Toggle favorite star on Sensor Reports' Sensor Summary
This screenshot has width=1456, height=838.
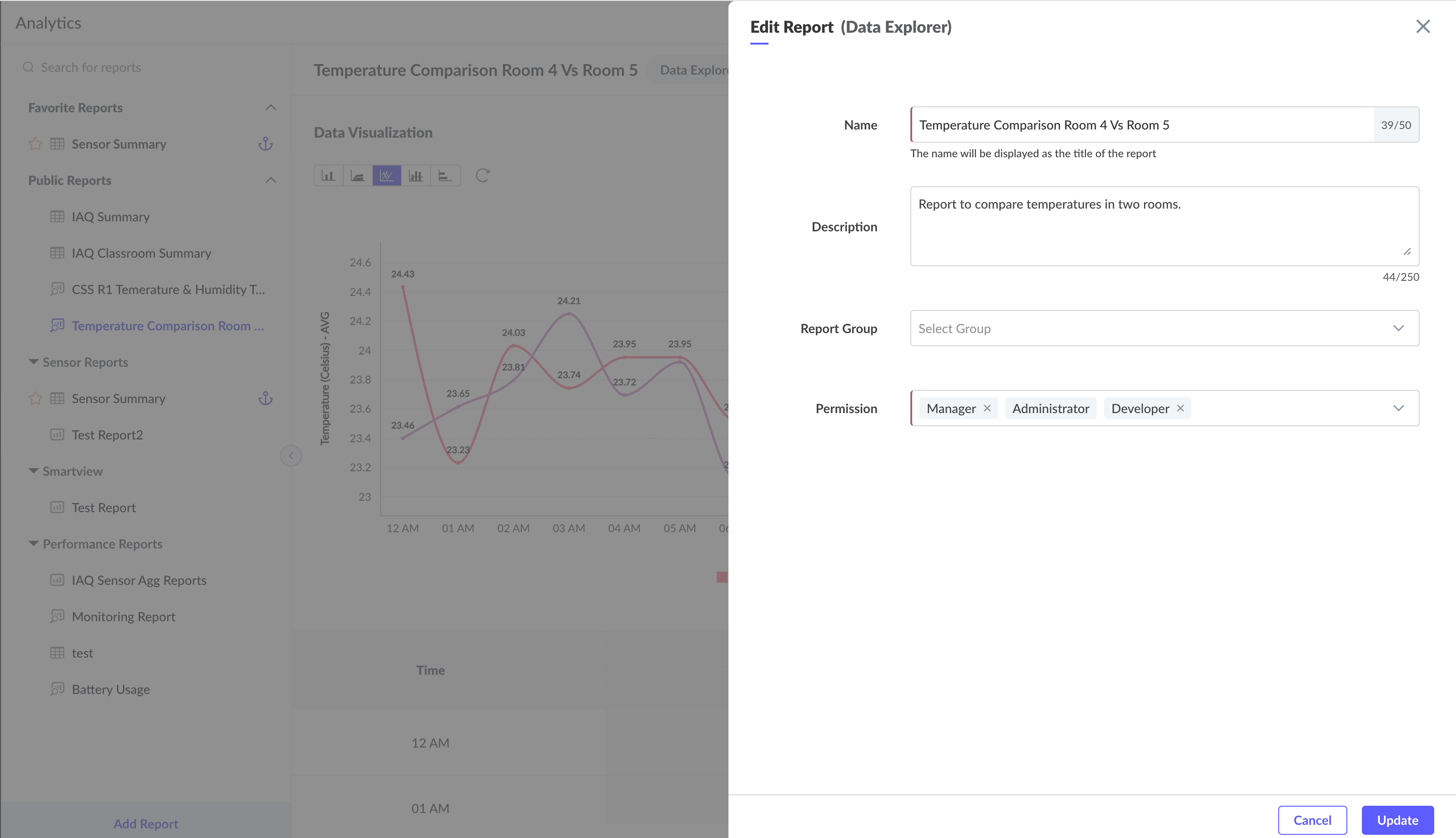(35, 398)
